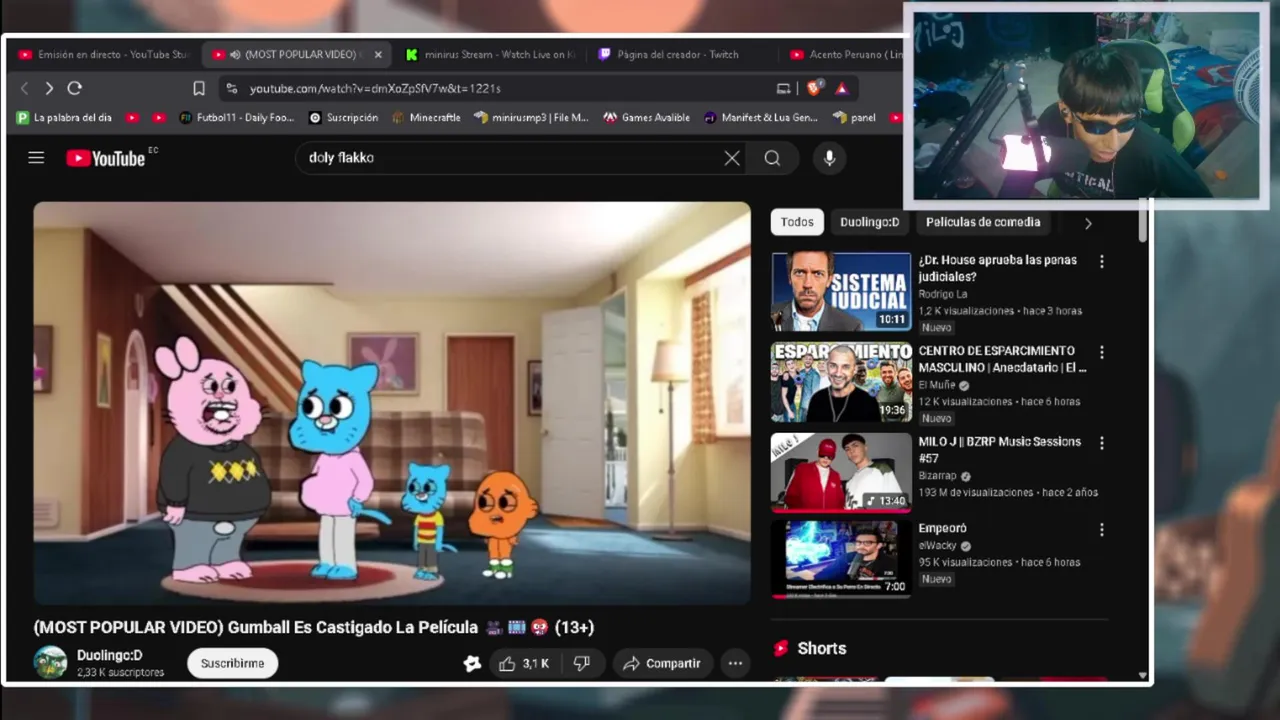
Task: Select the Todos filter chip
Action: [x=797, y=222]
